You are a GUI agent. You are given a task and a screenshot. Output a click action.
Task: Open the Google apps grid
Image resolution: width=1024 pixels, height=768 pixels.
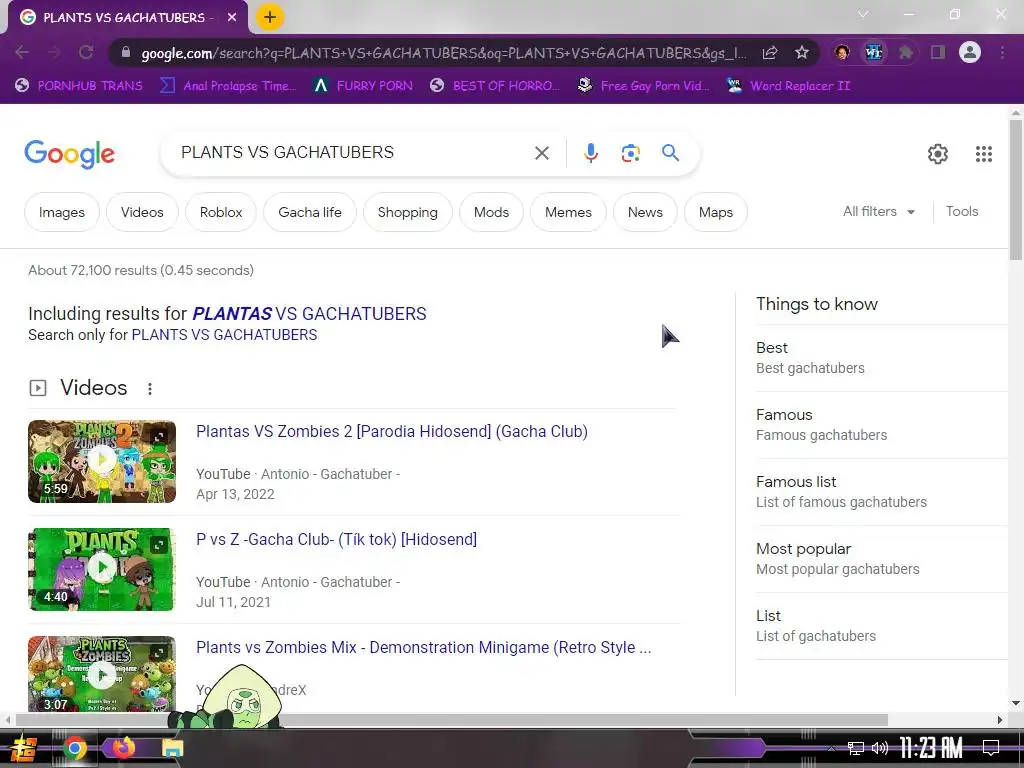point(984,153)
